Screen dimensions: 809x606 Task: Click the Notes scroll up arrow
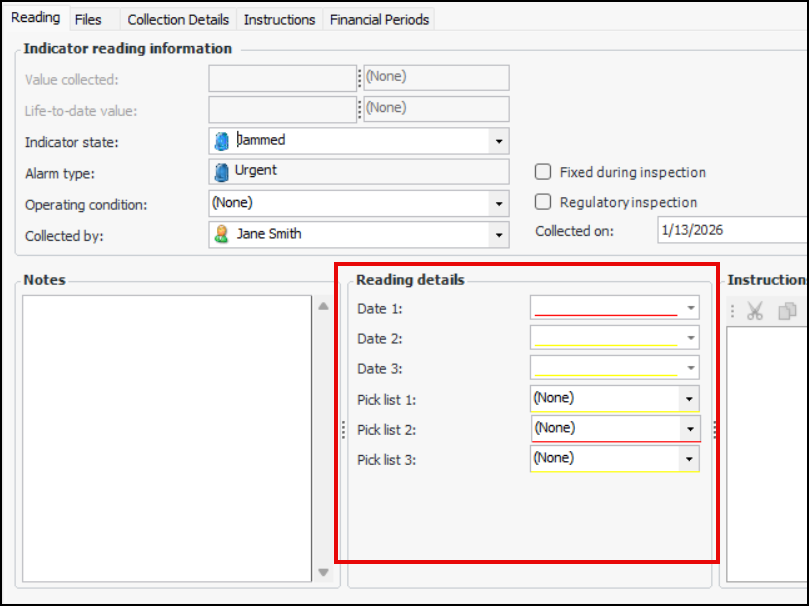[323, 306]
